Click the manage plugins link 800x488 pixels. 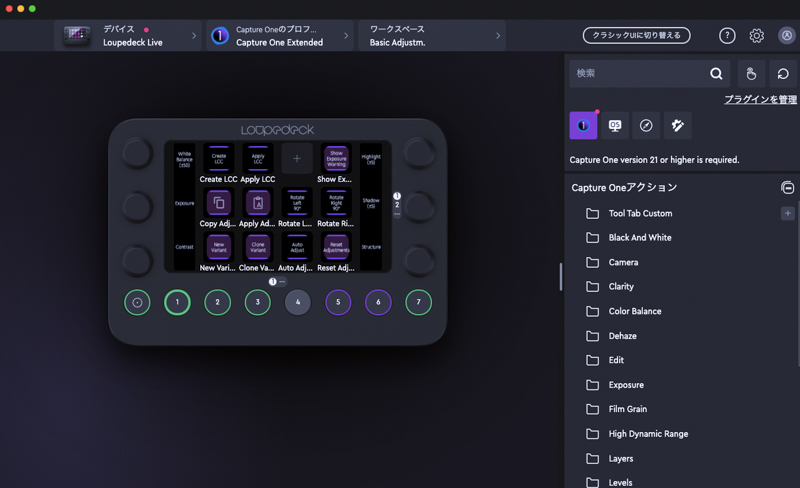point(760,99)
